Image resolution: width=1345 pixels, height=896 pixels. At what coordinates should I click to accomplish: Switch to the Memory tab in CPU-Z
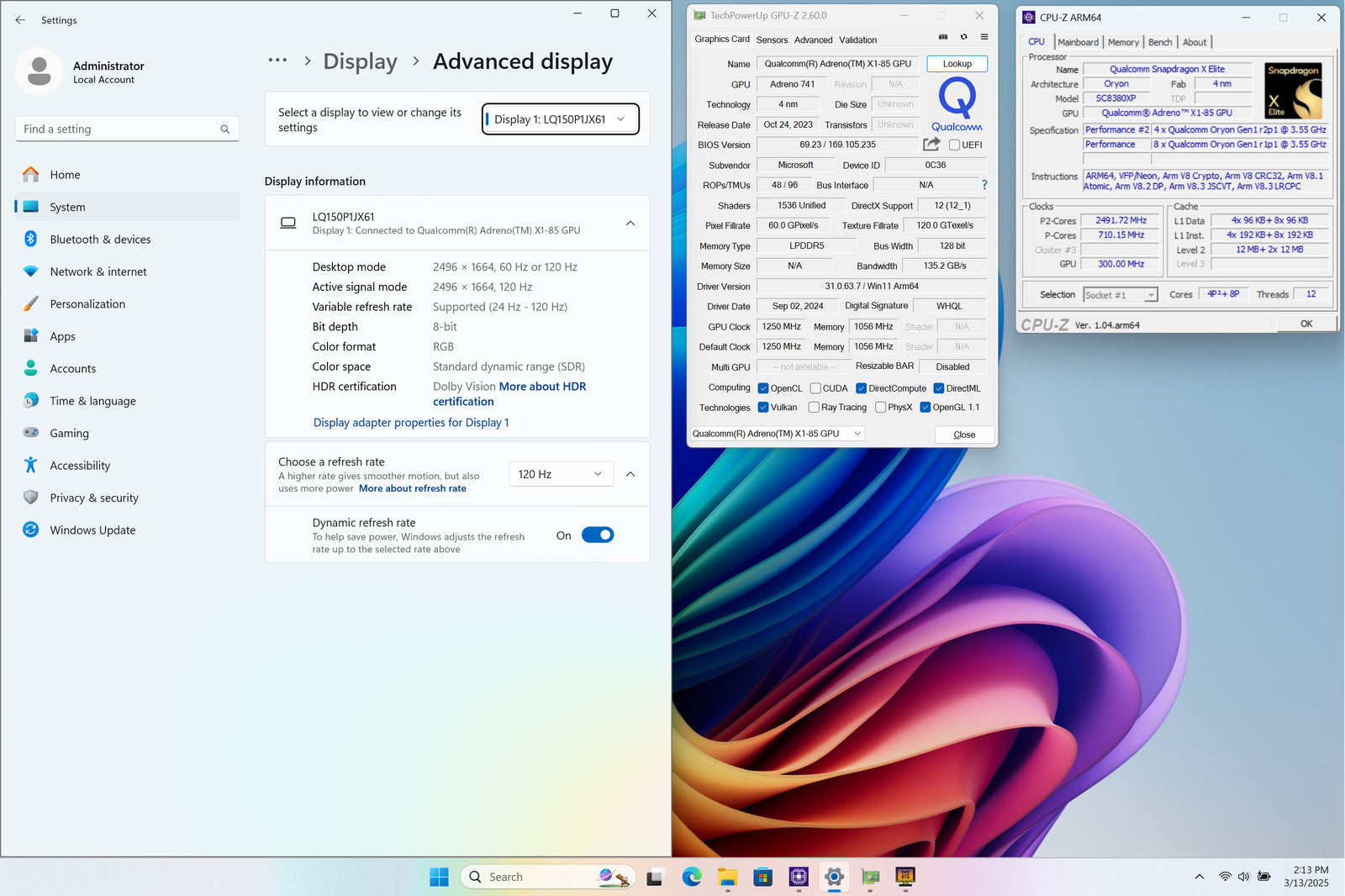coord(1123,42)
